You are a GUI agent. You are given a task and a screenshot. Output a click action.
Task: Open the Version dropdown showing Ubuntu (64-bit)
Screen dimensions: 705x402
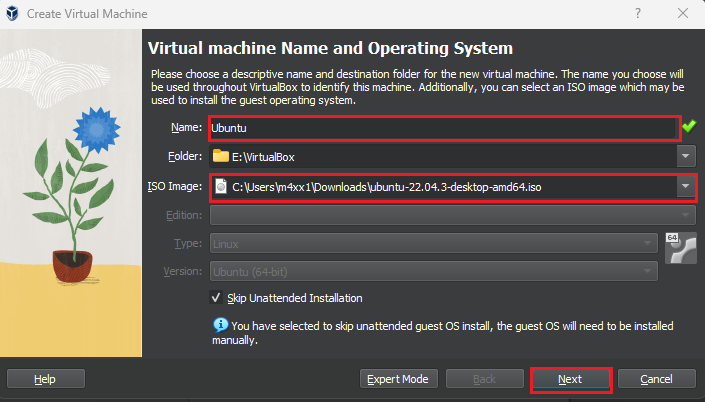(x=434, y=272)
